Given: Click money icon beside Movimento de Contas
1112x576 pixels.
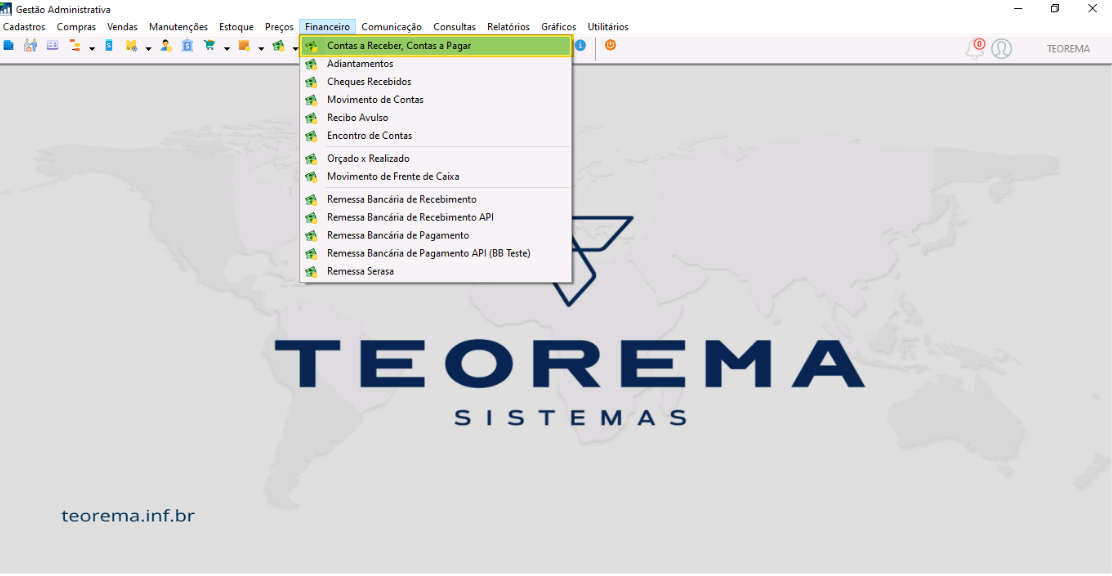Looking at the screenshot, I should [x=311, y=101].
